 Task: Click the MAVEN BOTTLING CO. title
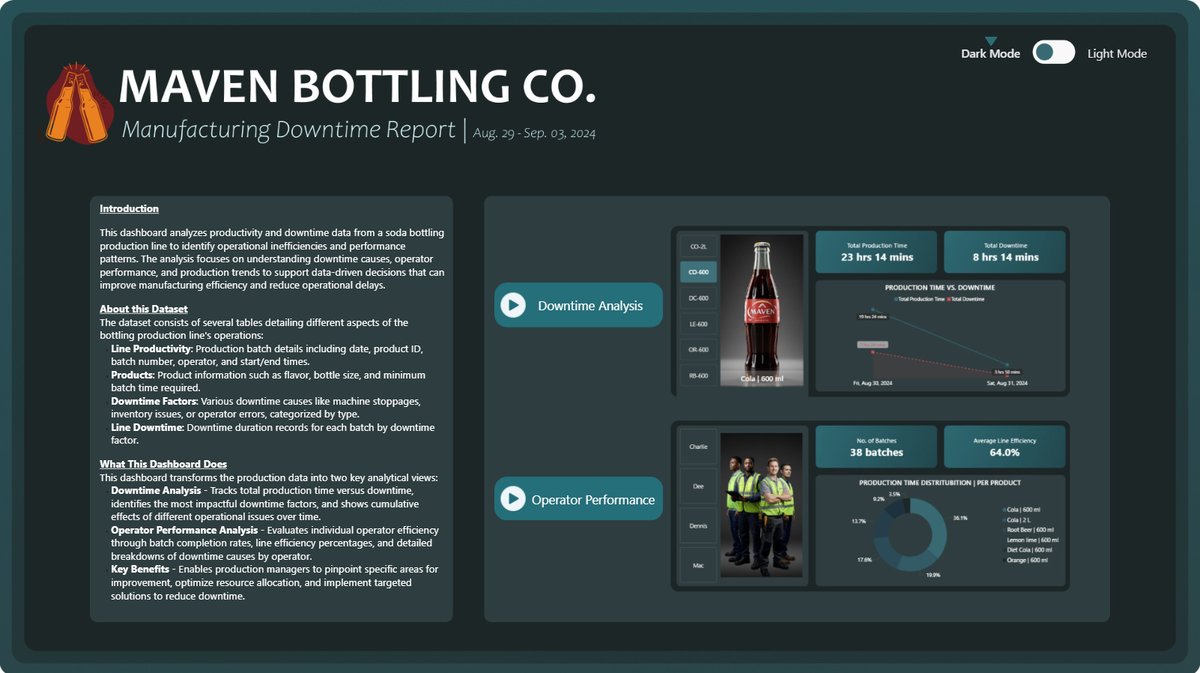(x=358, y=87)
